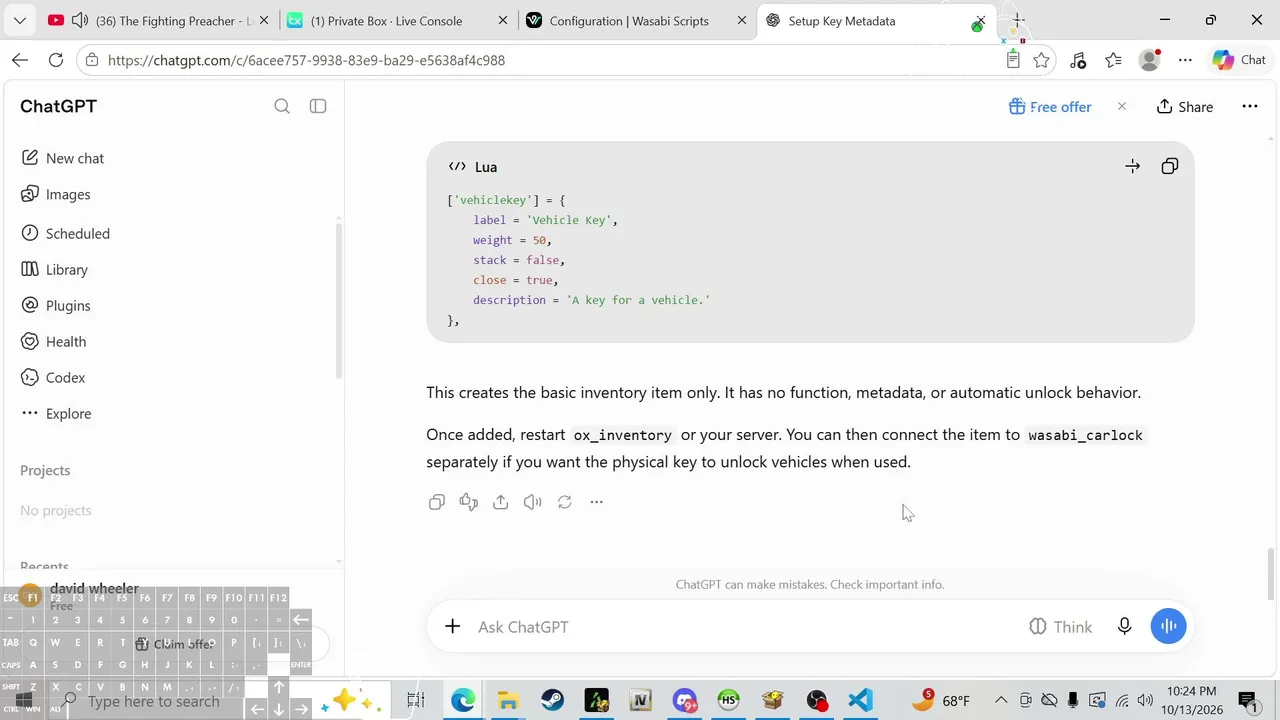Open more actions under the response
This screenshot has height=720, width=1280.
coord(597,502)
